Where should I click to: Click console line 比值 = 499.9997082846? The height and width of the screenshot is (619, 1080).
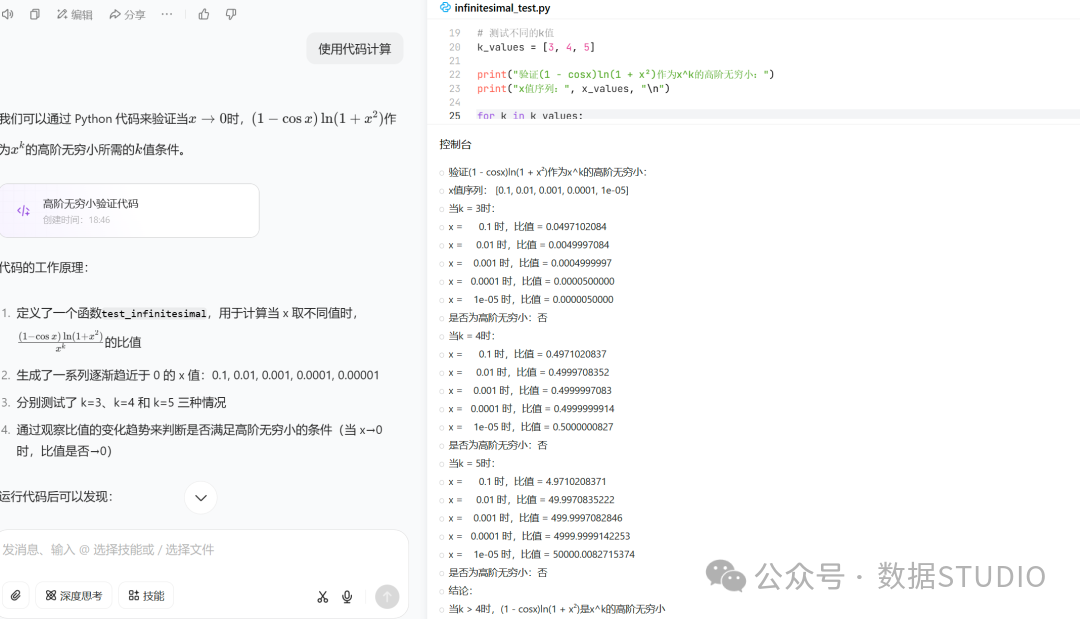535,518
